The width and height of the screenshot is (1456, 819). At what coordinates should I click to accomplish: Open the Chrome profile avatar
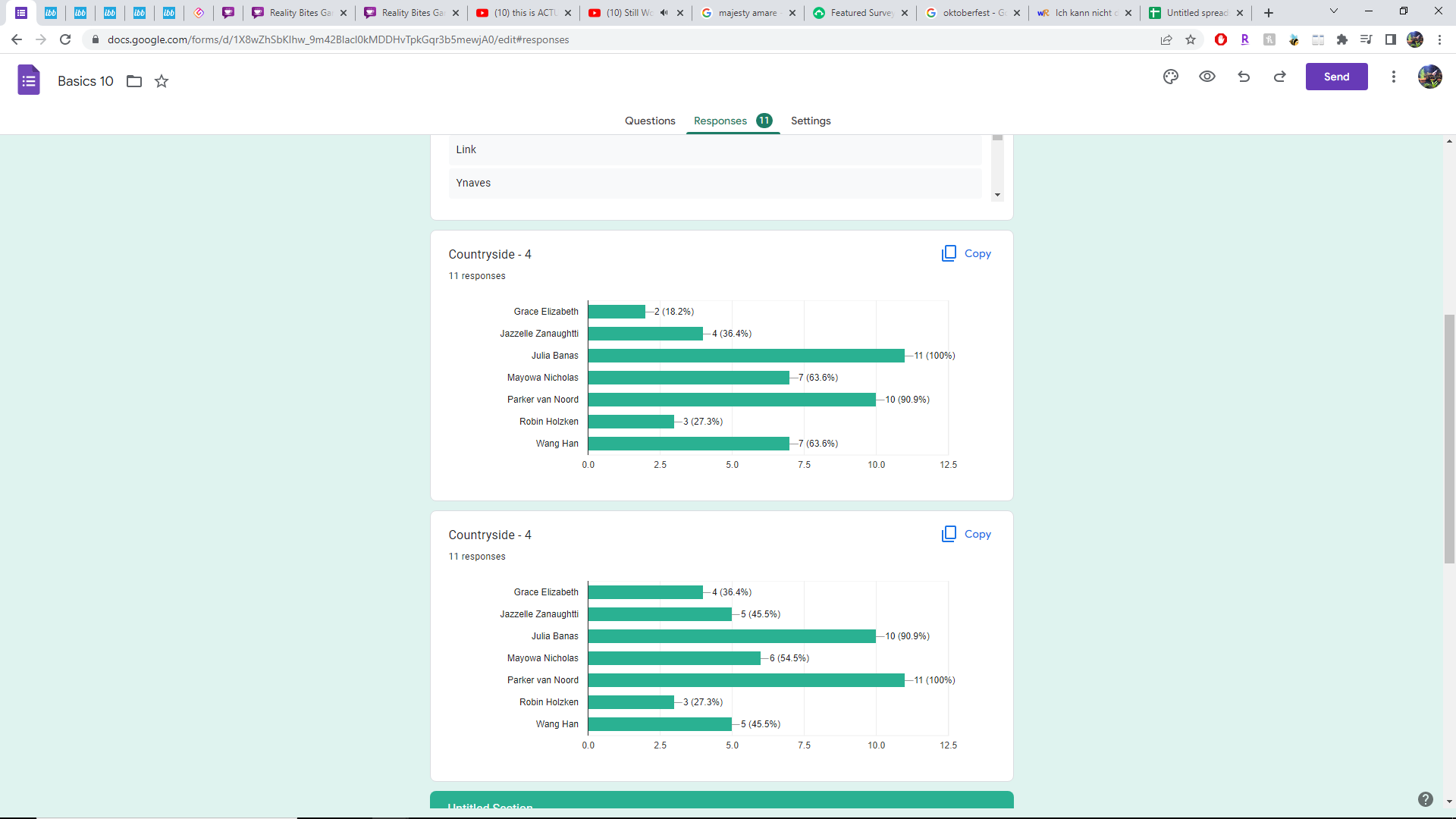pyautogui.click(x=1415, y=39)
